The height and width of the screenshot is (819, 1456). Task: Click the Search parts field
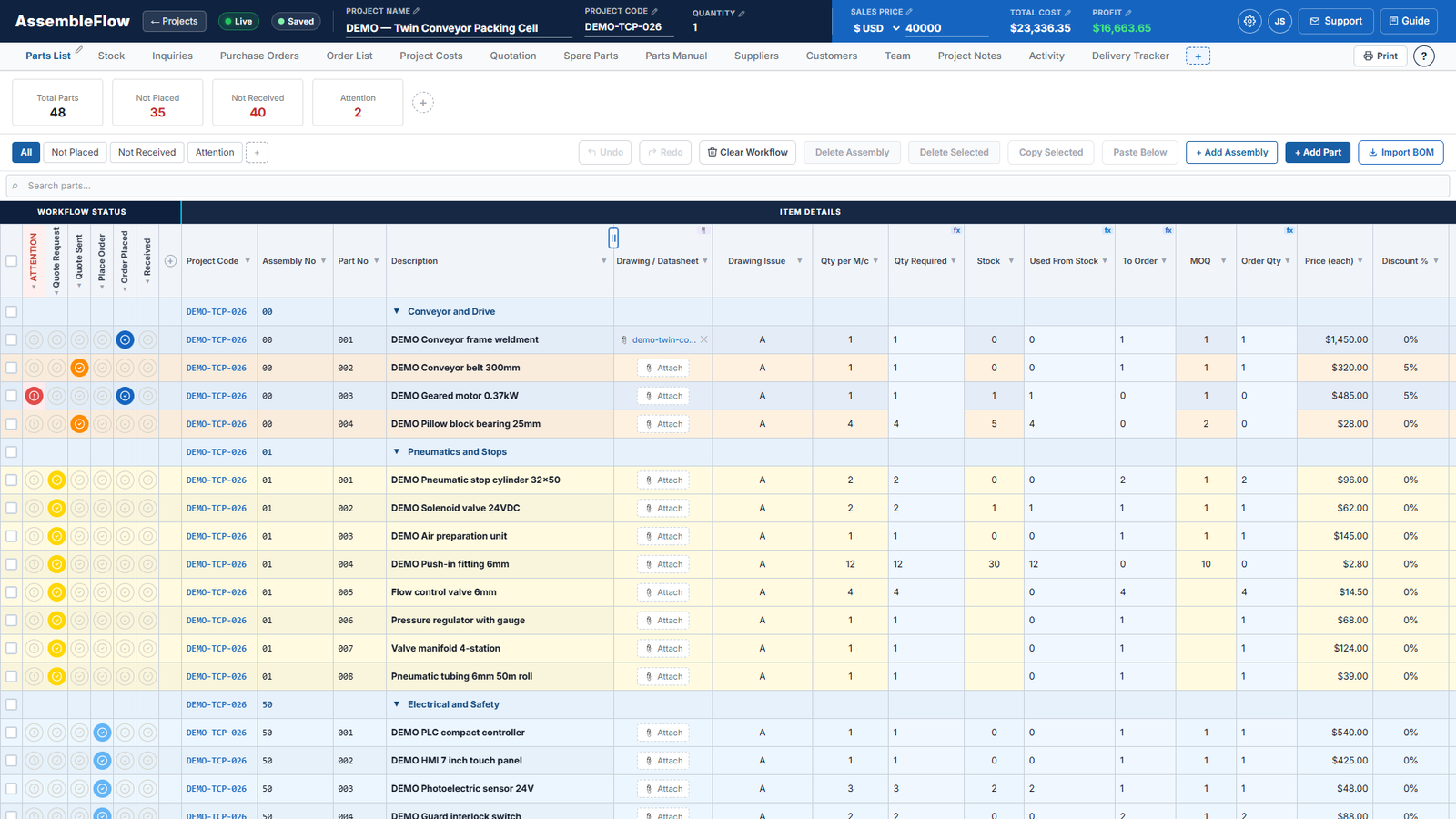(x=728, y=186)
